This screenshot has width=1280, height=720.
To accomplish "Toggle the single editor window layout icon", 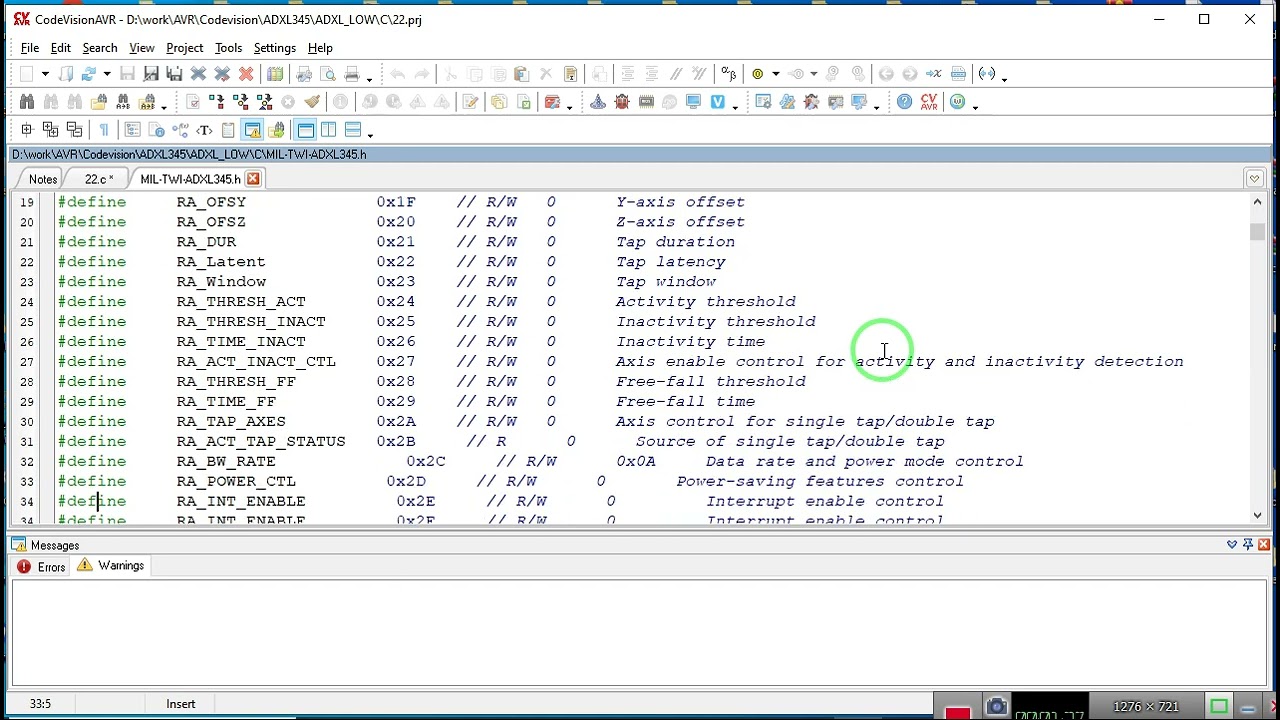I will tap(305, 130).
